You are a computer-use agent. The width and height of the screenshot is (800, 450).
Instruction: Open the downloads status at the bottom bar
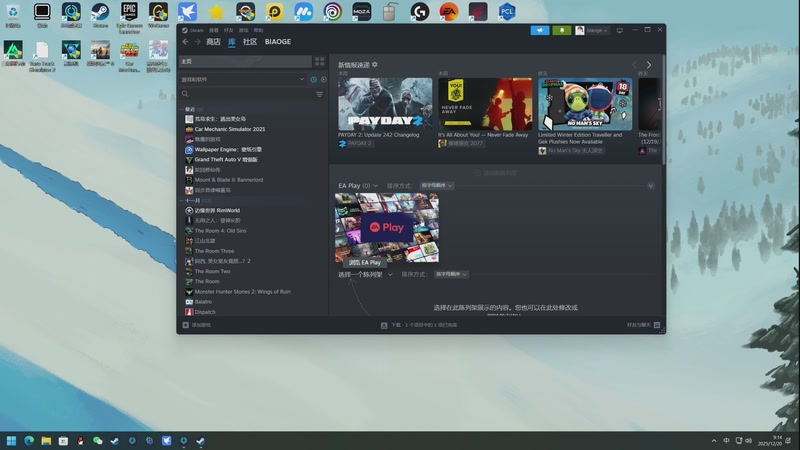[419, 325]
